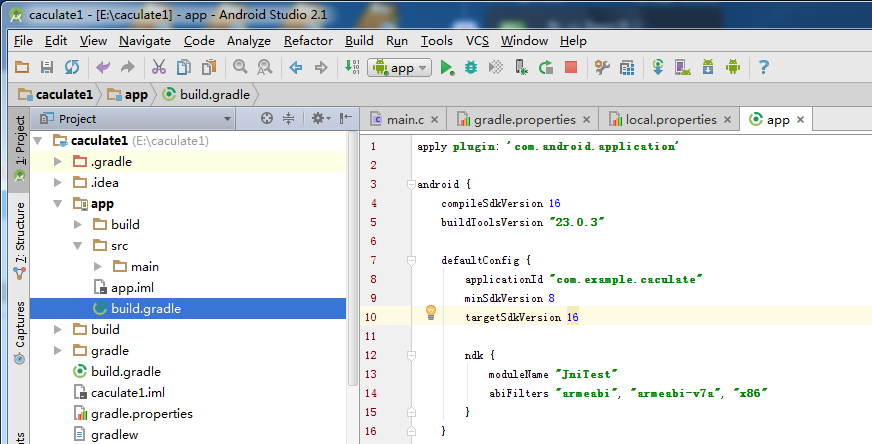Expand the main folder

click(98, 267)
